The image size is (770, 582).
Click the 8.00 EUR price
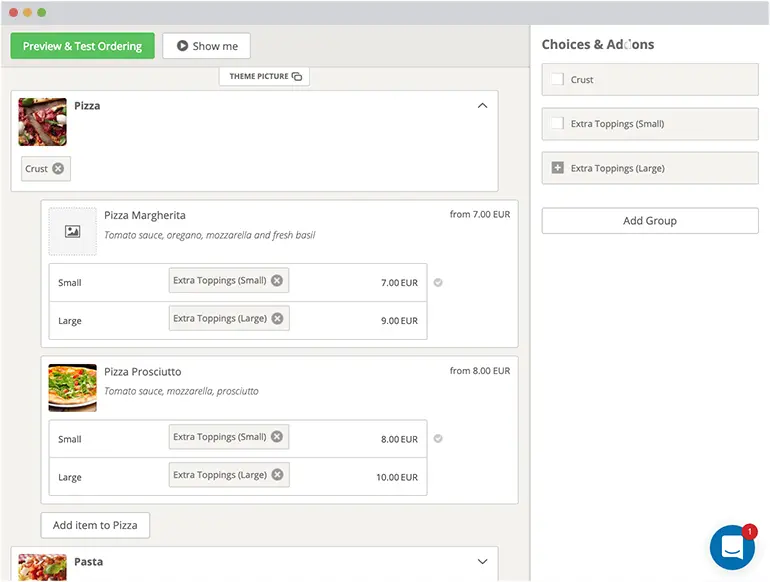399,439
